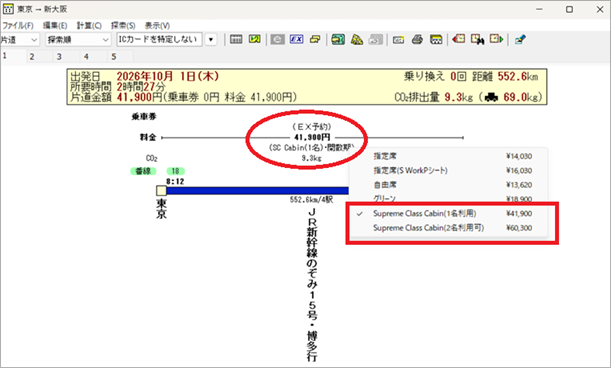Viewport: 611px width, 368px height.
Task: Click the CO₂排出量 9.3kg summary text
Action: coord(434,97)
